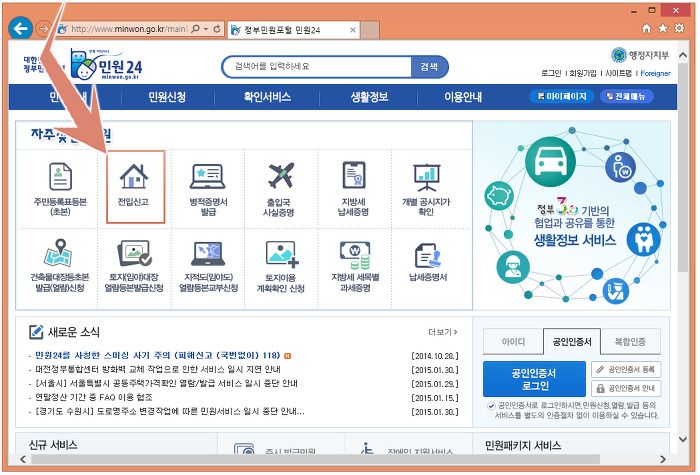Open the 개별 공시지가 확인 chart icon
This screenshot has width=700, height=475.
click(427, 178)
